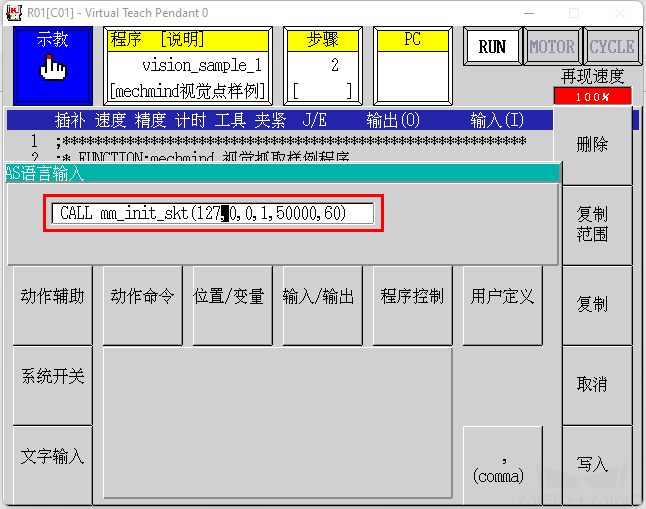The height and width of the screenshot is (509, 646).
Task: Click the 插补 interpolation column header
Action: [x=70, y=120]
